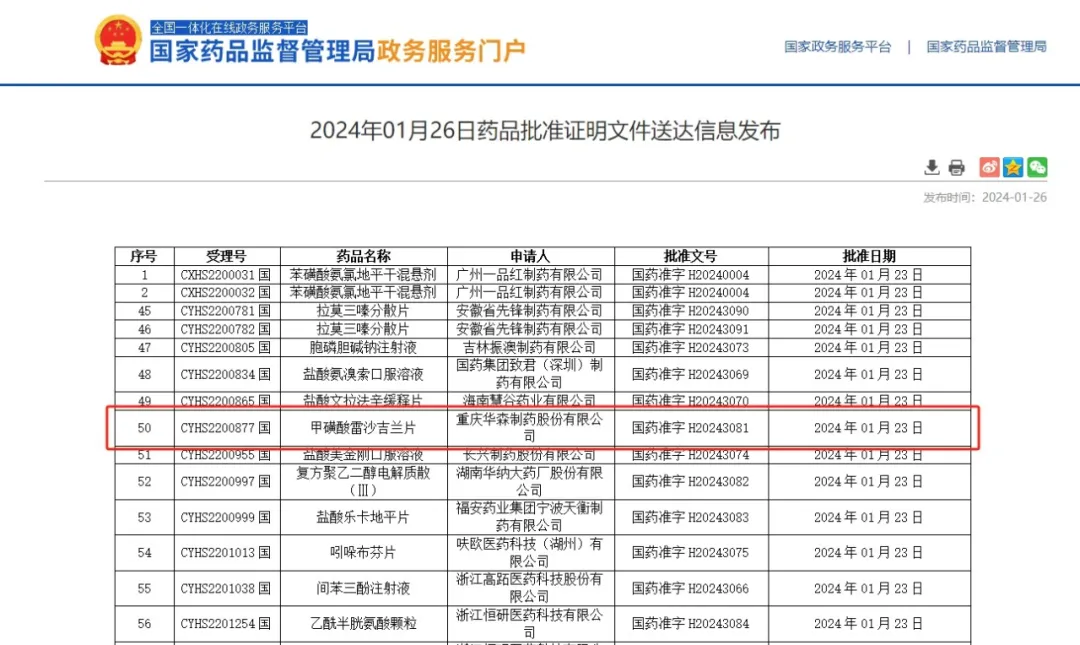Image resolution: width=1080 pixels, height=645 pixels.
Task: Click applicant 国药集团致君（深圳）制药有限公司
Action: click(530, 373)
